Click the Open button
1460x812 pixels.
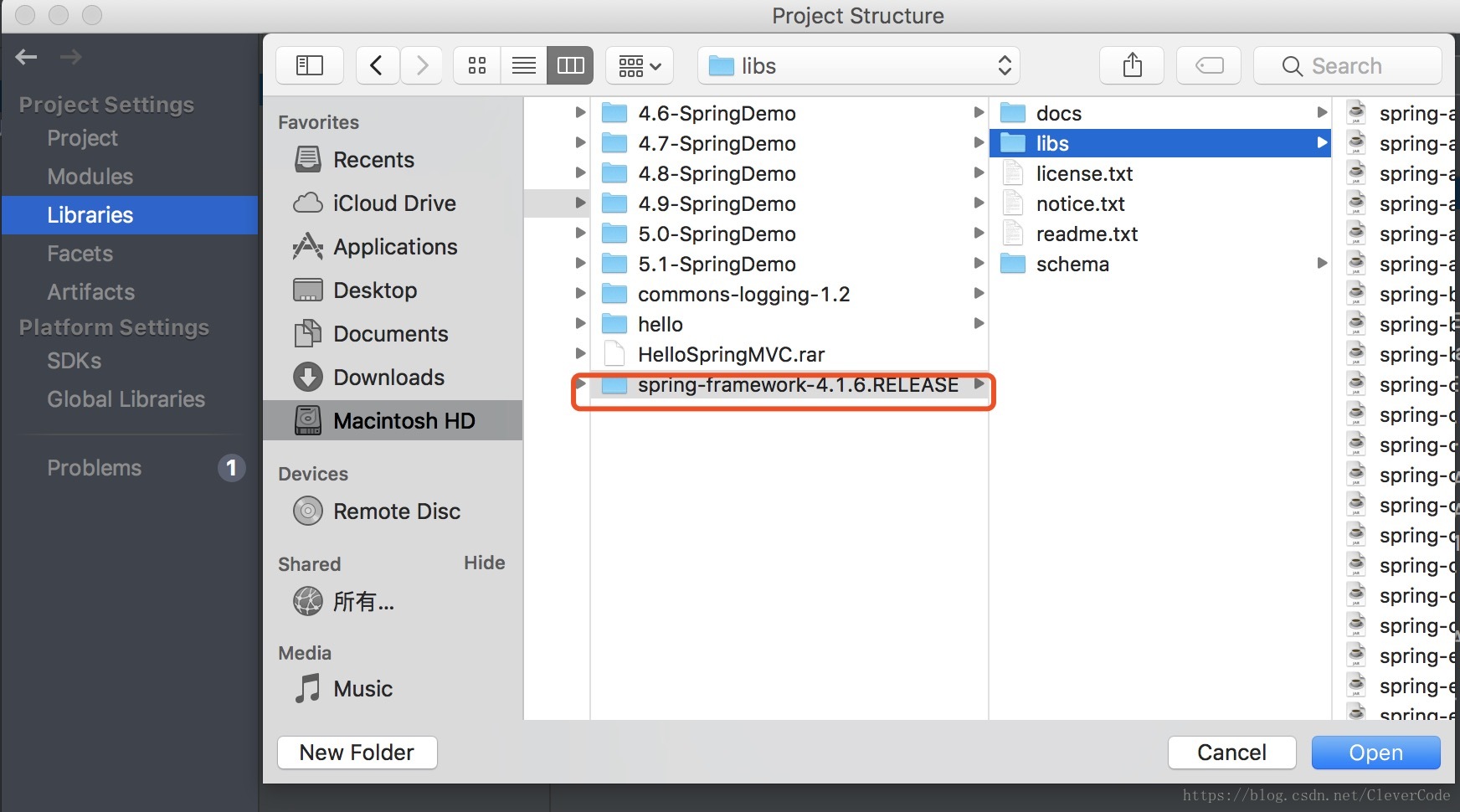1376,753
